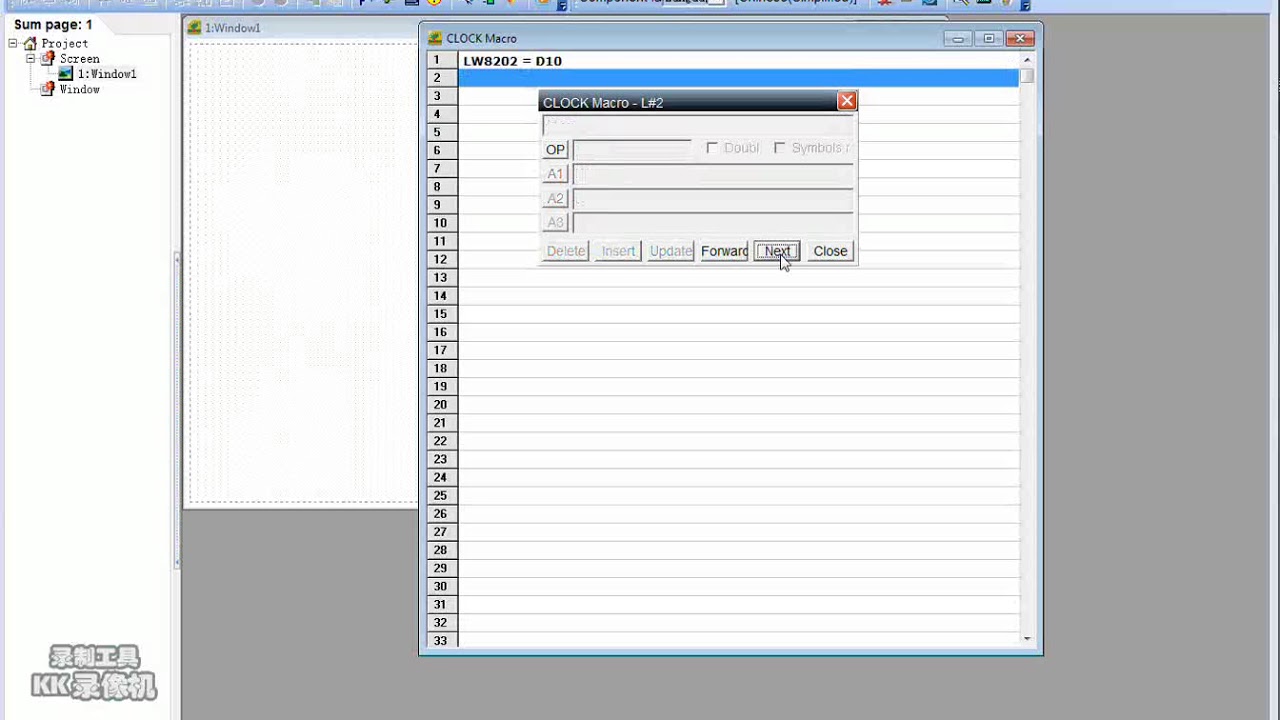Viewport: 1280px width, 720px height.
Task: Select macro row number 23
Action: (440, 459)
